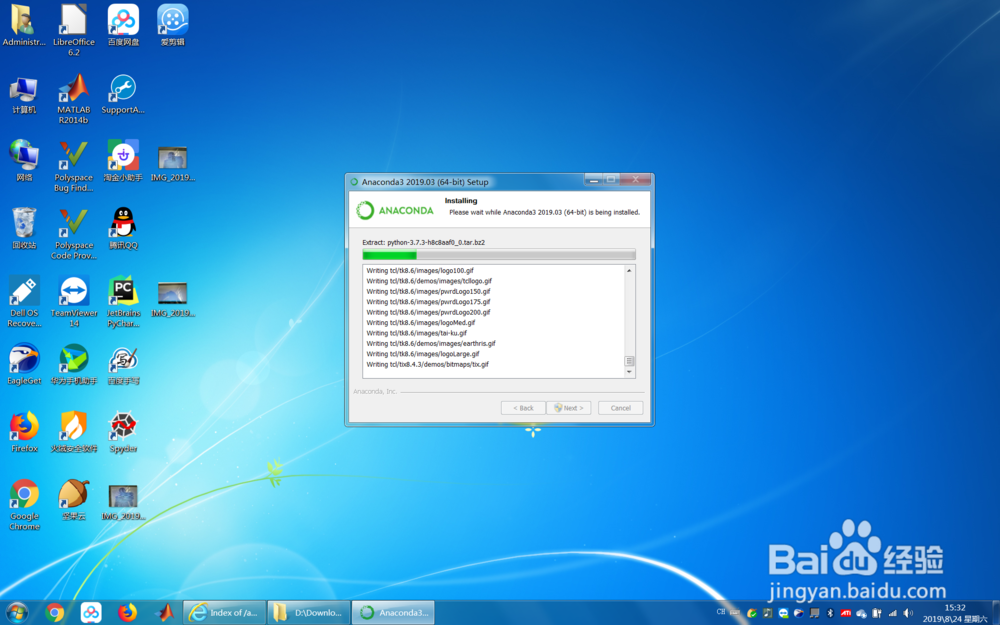The width and height of the screenshot is (1000, 625).
Task: Launch LibreOffice 6.2 from the desktop
Action: coord(73,30)
